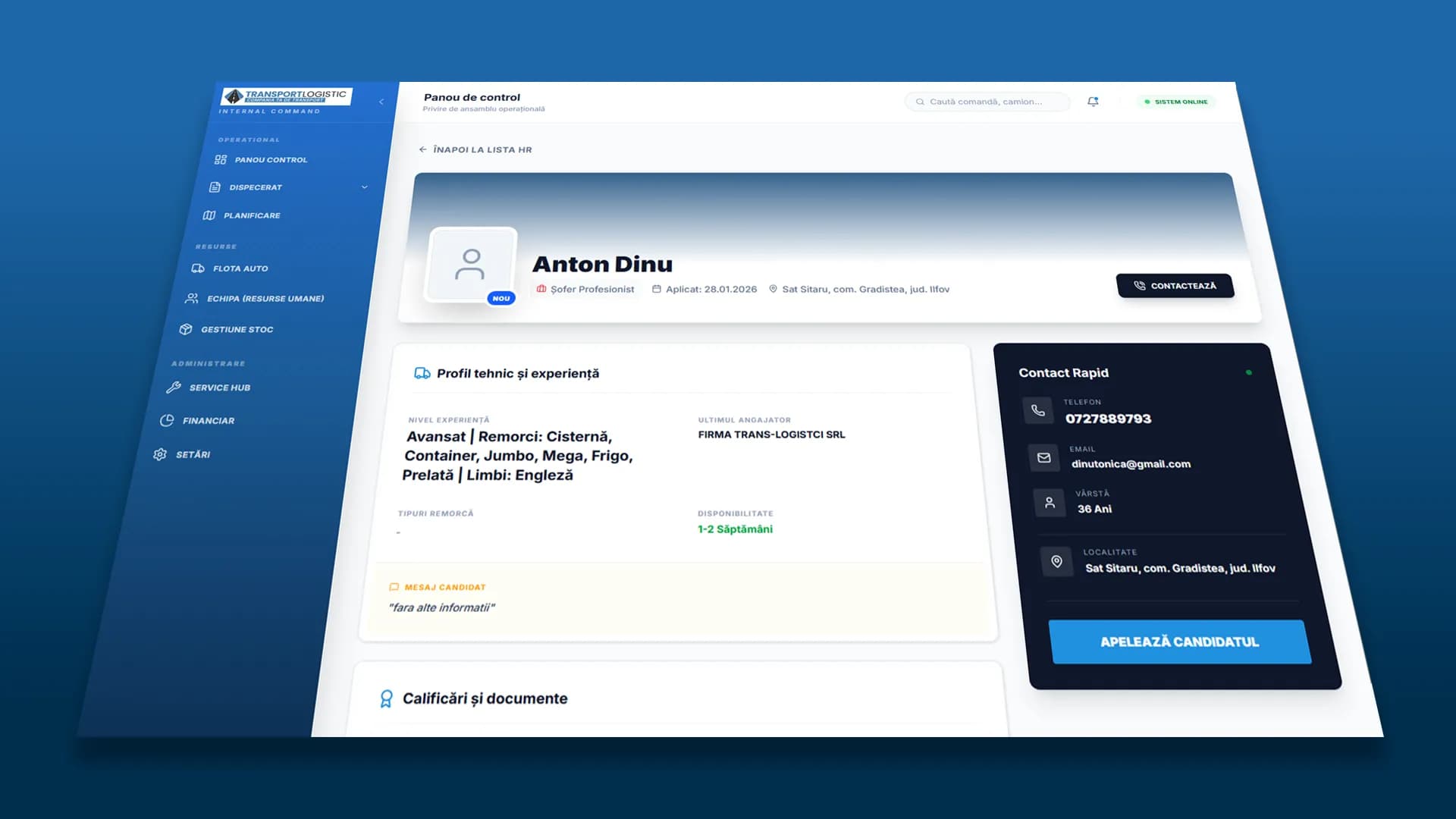Image resolution: width=1456 pixels, height=819 pixels.
Task: Click the Calificări și documente ribbon icon
Action: coord(386,698)
